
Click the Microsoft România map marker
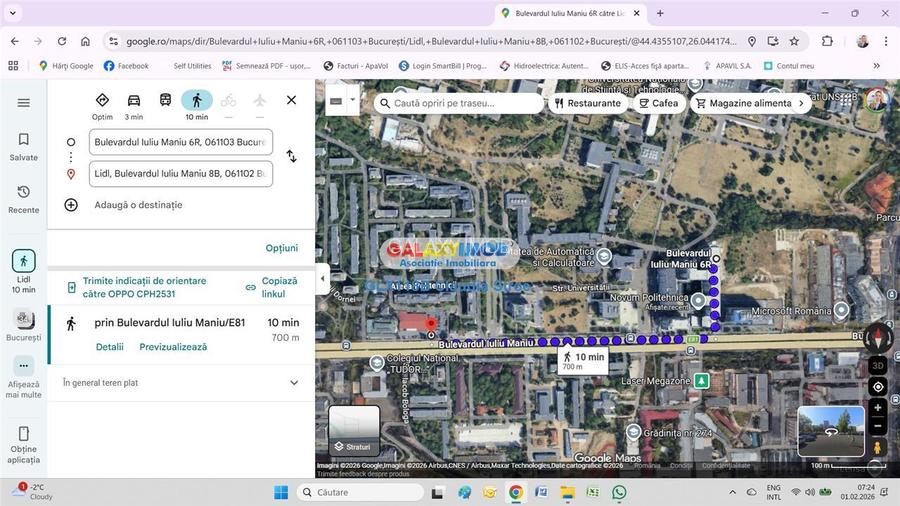pyautogui.click(x=841, y=310)
